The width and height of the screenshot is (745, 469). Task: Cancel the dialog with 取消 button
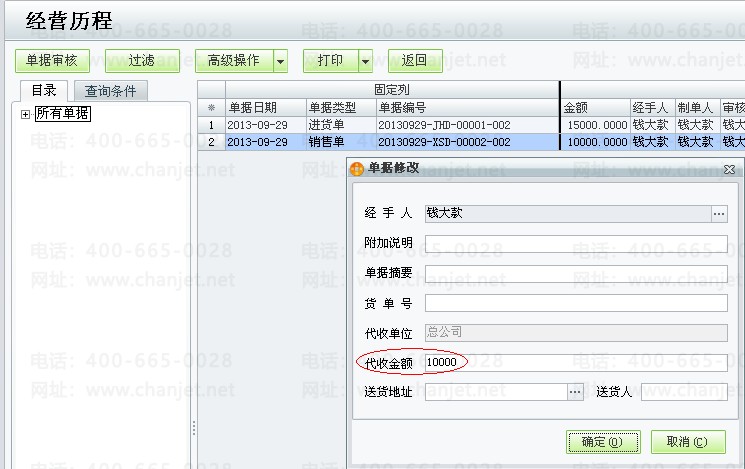pos(688,441)
